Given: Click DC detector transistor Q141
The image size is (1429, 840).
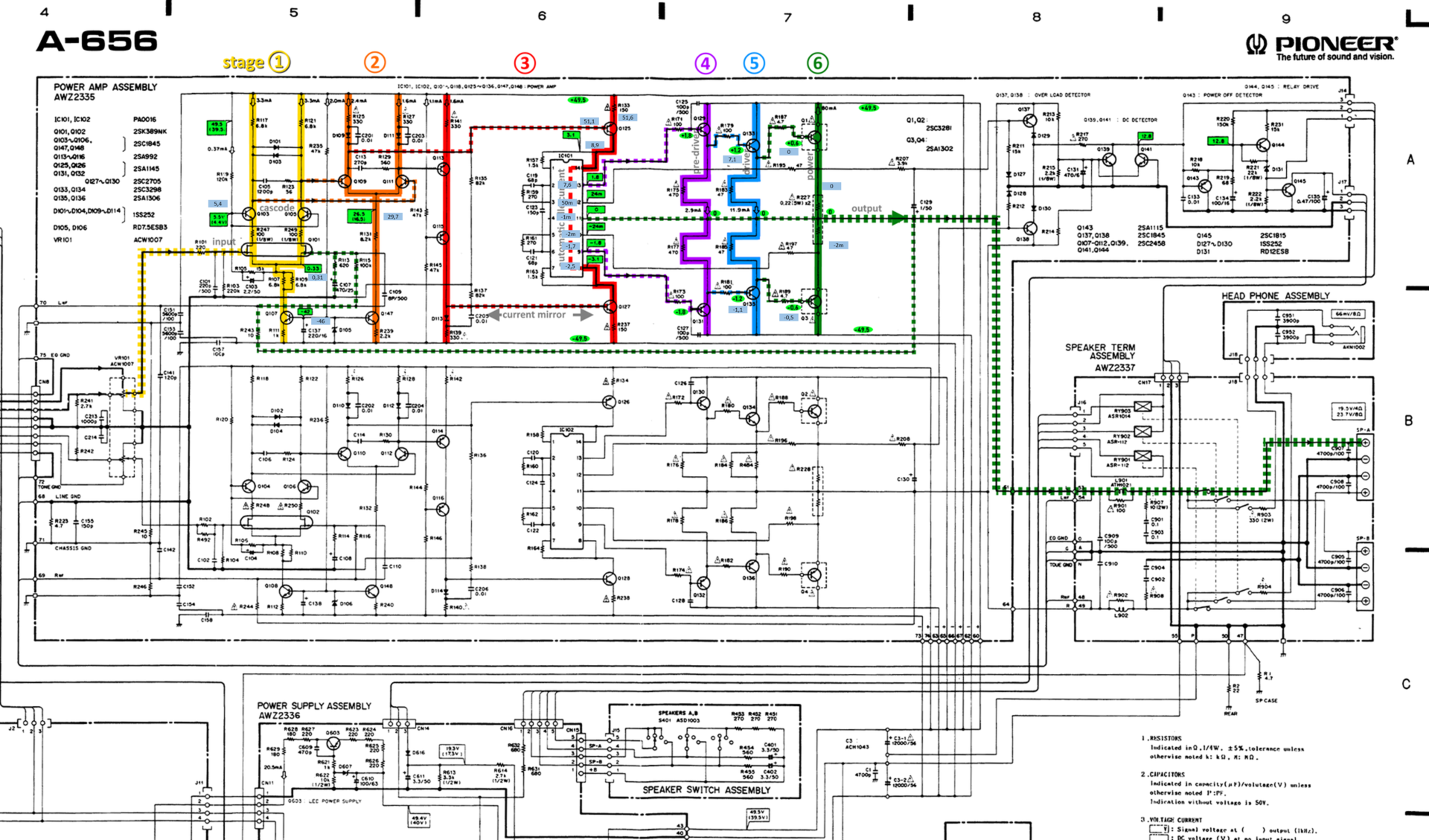Looking at the screenshot, I should click(x=1142, y=159).
